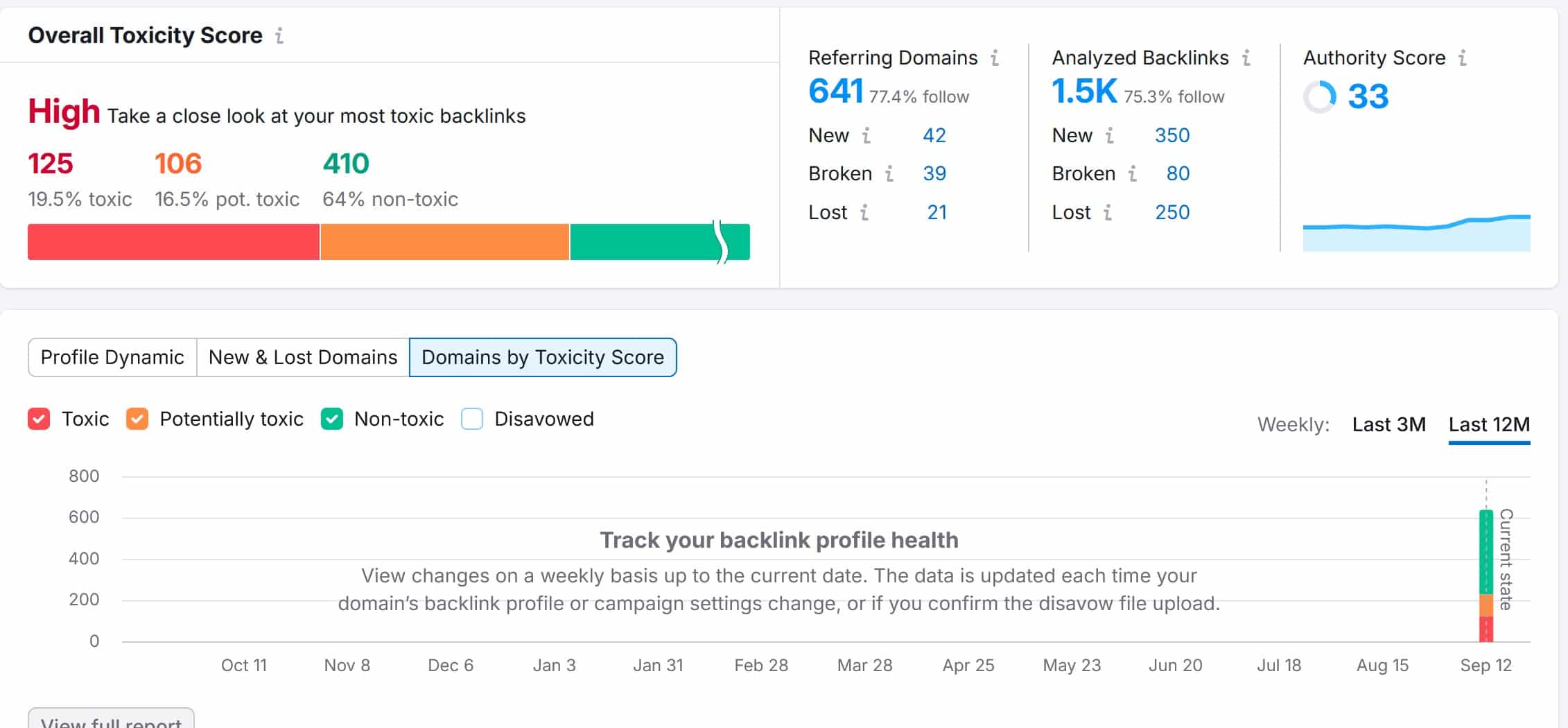Select the Last 3M time range
The width and height of the screenshot is (1568, 728).
click(x=1388, y=424)
